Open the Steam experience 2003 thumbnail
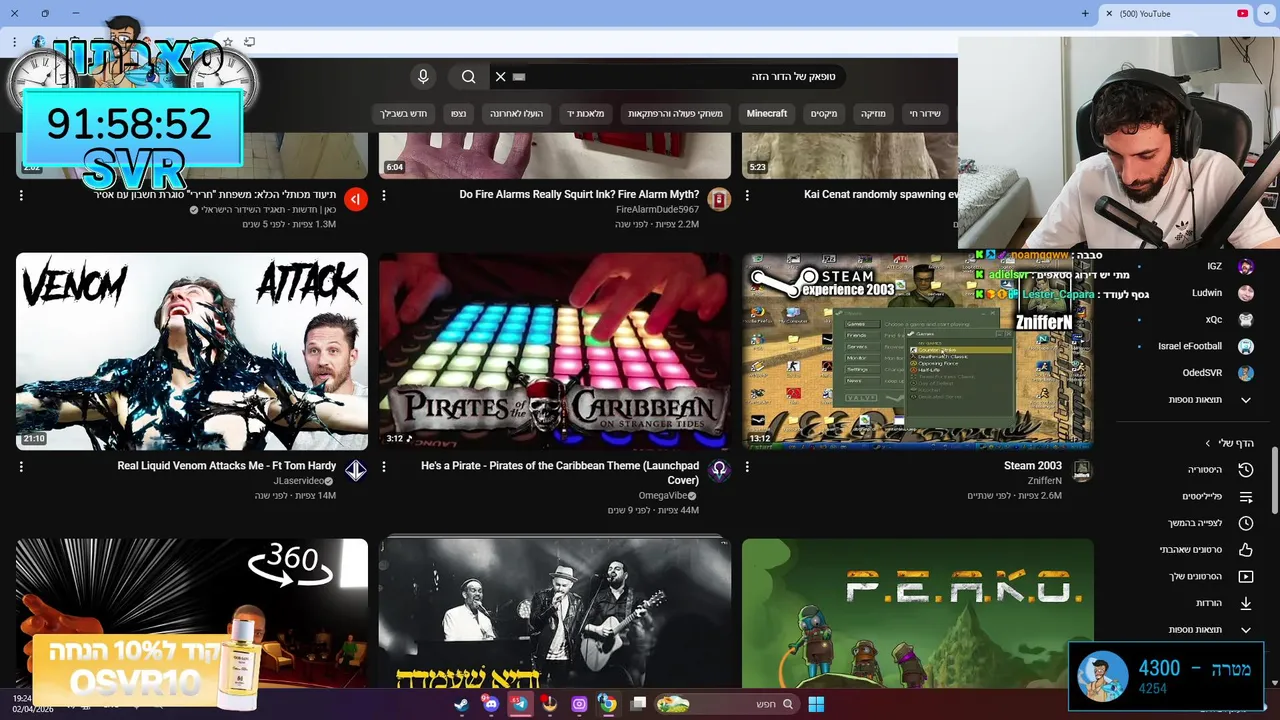The width and height of the screenshot is (1280, 720). (x=918, y=351)
